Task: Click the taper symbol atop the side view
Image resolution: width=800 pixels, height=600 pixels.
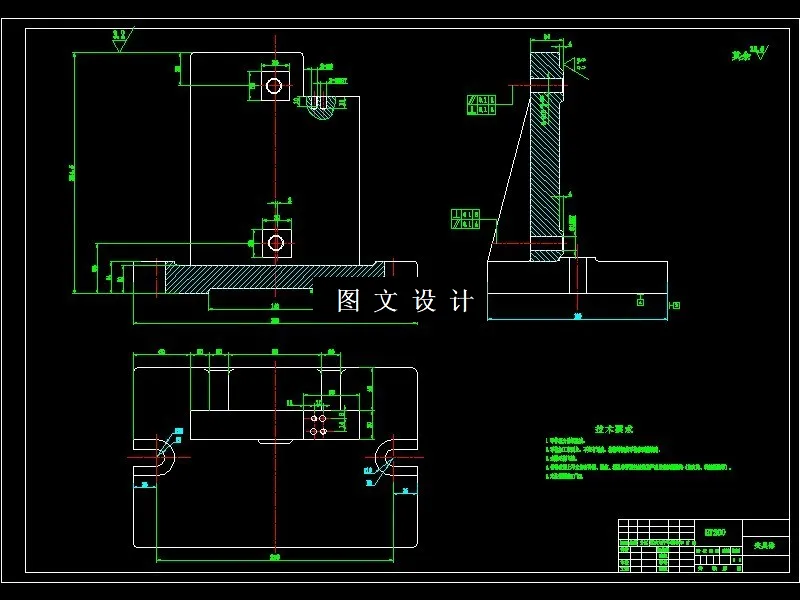Action: point(575,62)
